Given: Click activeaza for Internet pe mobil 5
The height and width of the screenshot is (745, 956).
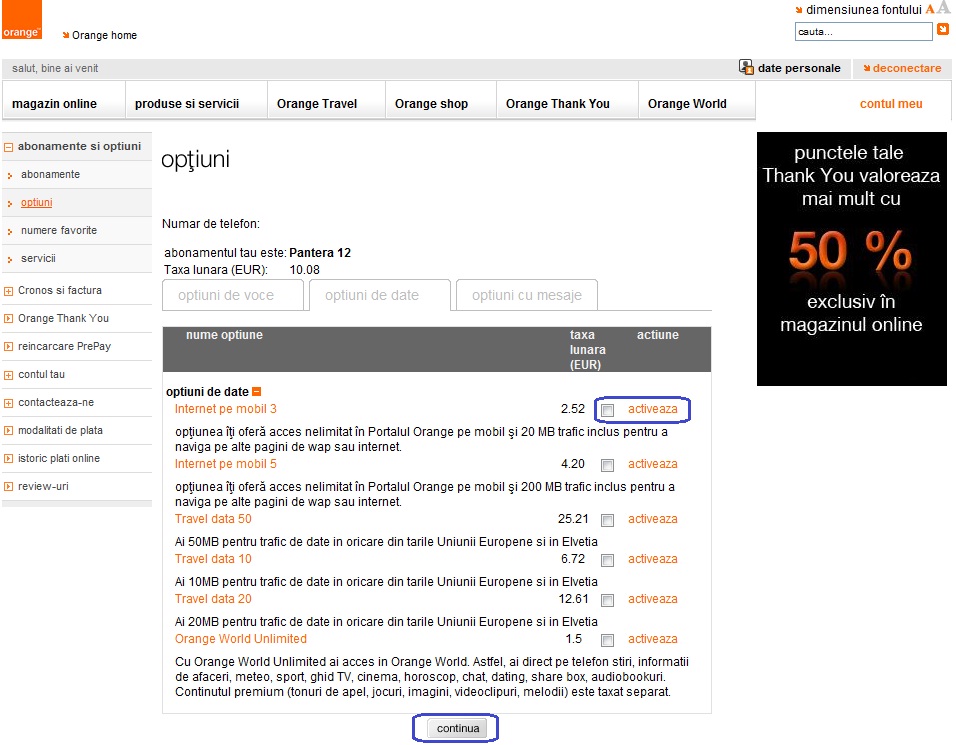Looking at the screenshot, I should (652, 464).
